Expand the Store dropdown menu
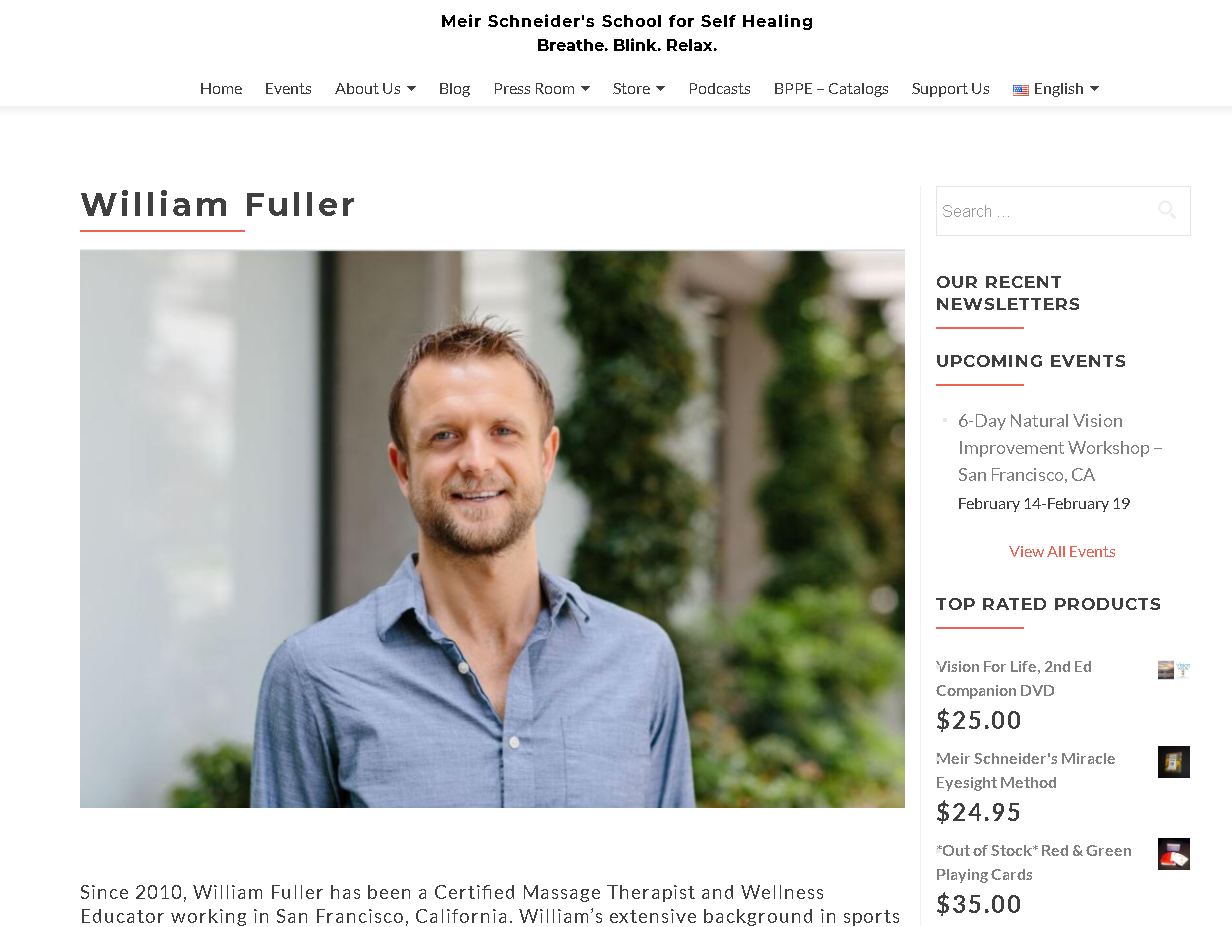This screenshot has height=927, width=1232. 639,89
